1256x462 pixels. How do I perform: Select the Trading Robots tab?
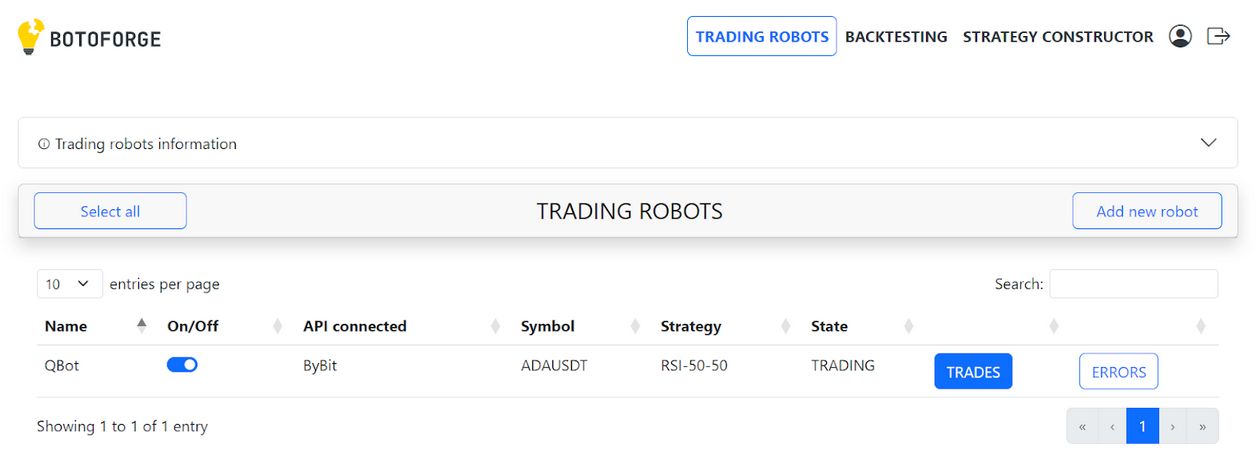pos(762,36)
